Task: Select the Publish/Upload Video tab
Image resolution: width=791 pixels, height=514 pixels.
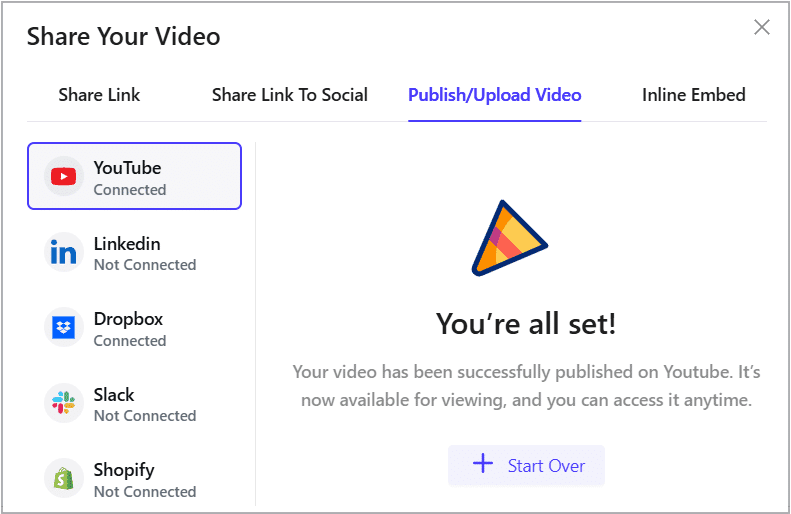Action: pyautogui.click(x=494, y=95)
